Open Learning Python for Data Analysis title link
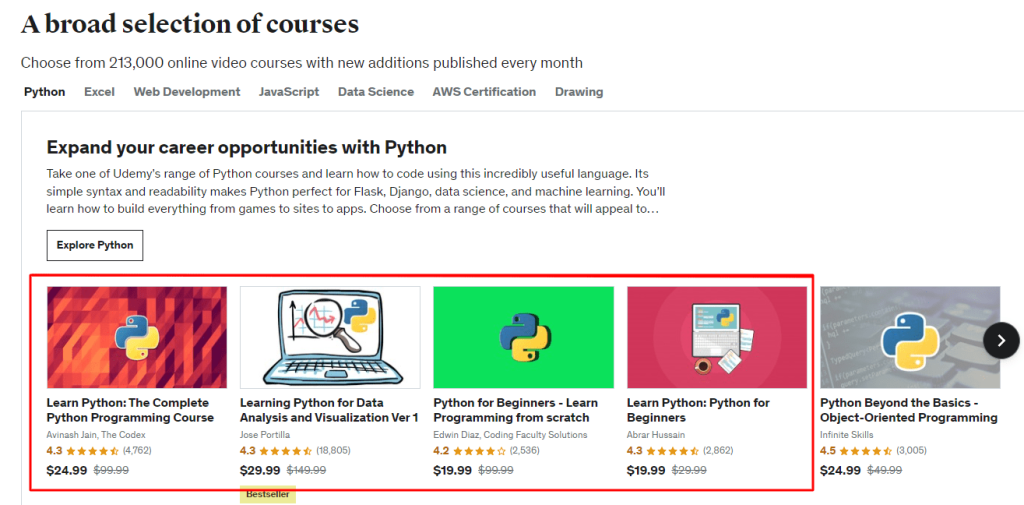 tap(329, 410)
